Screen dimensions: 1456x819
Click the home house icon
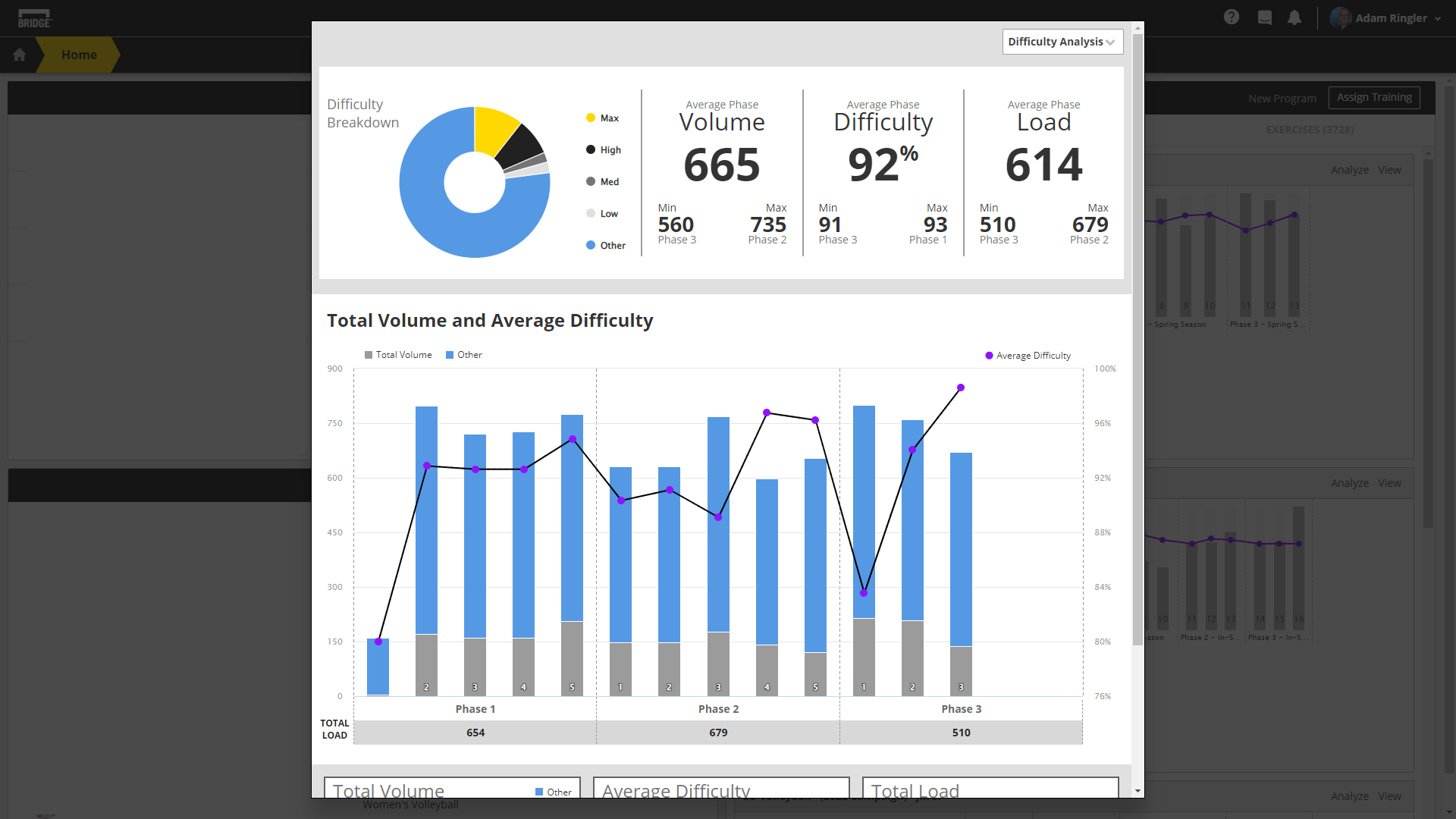(x=20, y=55)
